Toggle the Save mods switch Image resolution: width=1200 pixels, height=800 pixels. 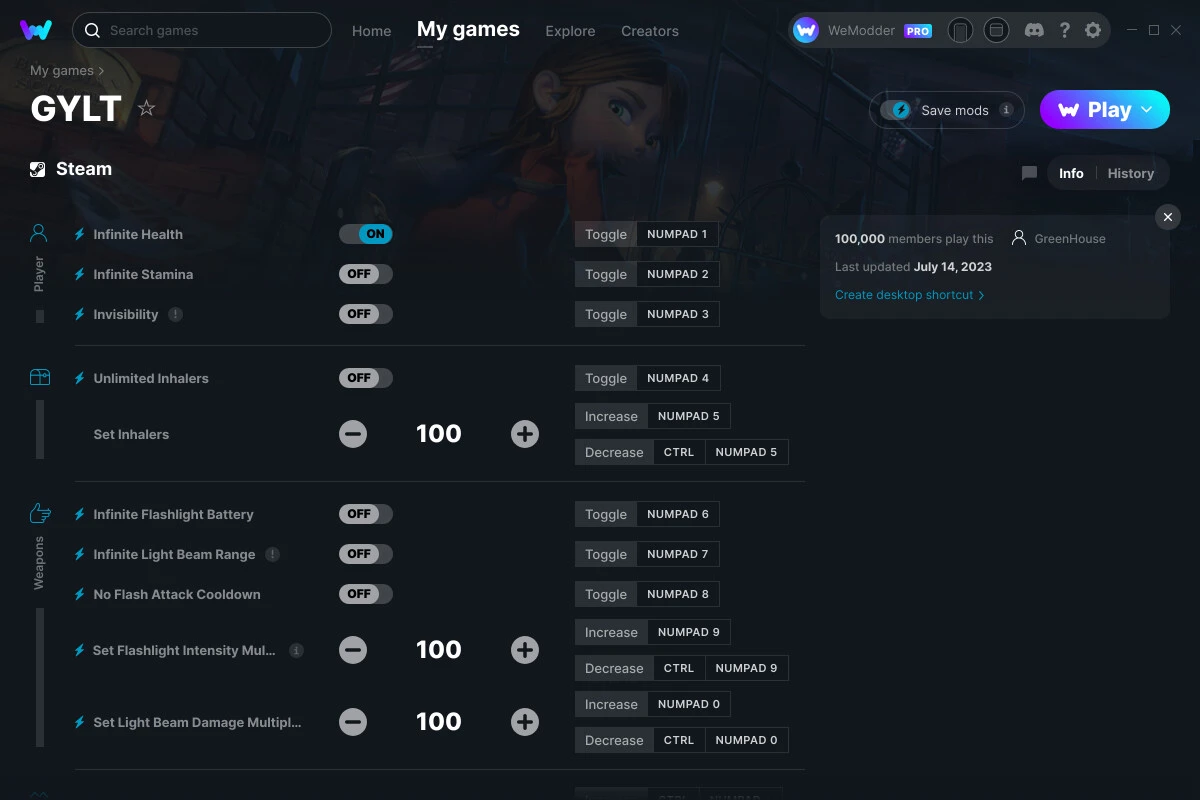896,110
